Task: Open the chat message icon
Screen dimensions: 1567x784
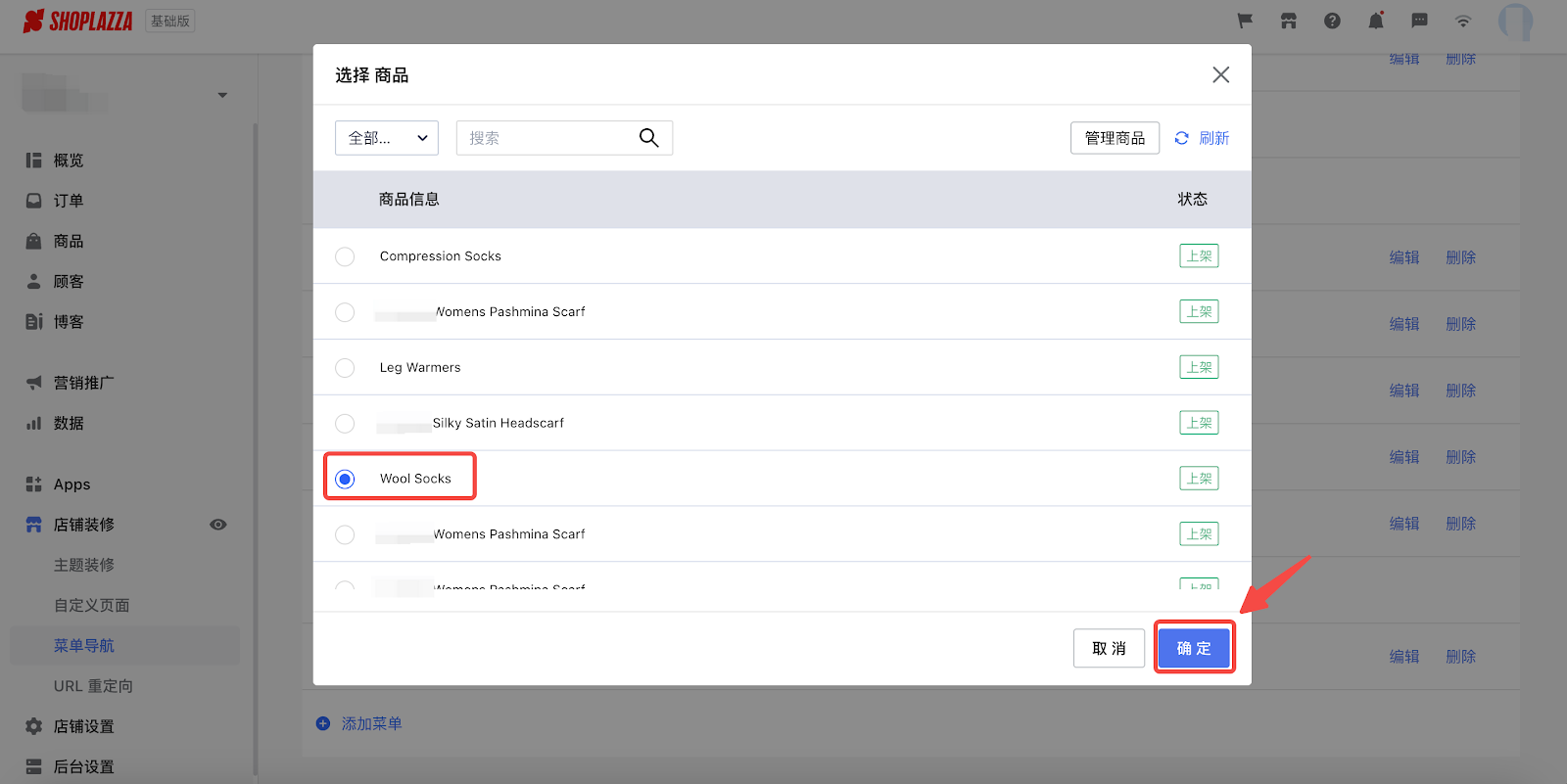Action: click(x=1419, y=21)
